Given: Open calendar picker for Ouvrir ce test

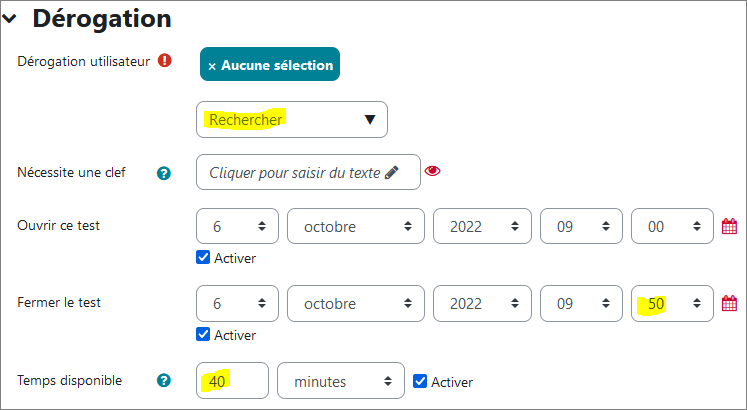Looking at the screenshot, I should 729,226.
